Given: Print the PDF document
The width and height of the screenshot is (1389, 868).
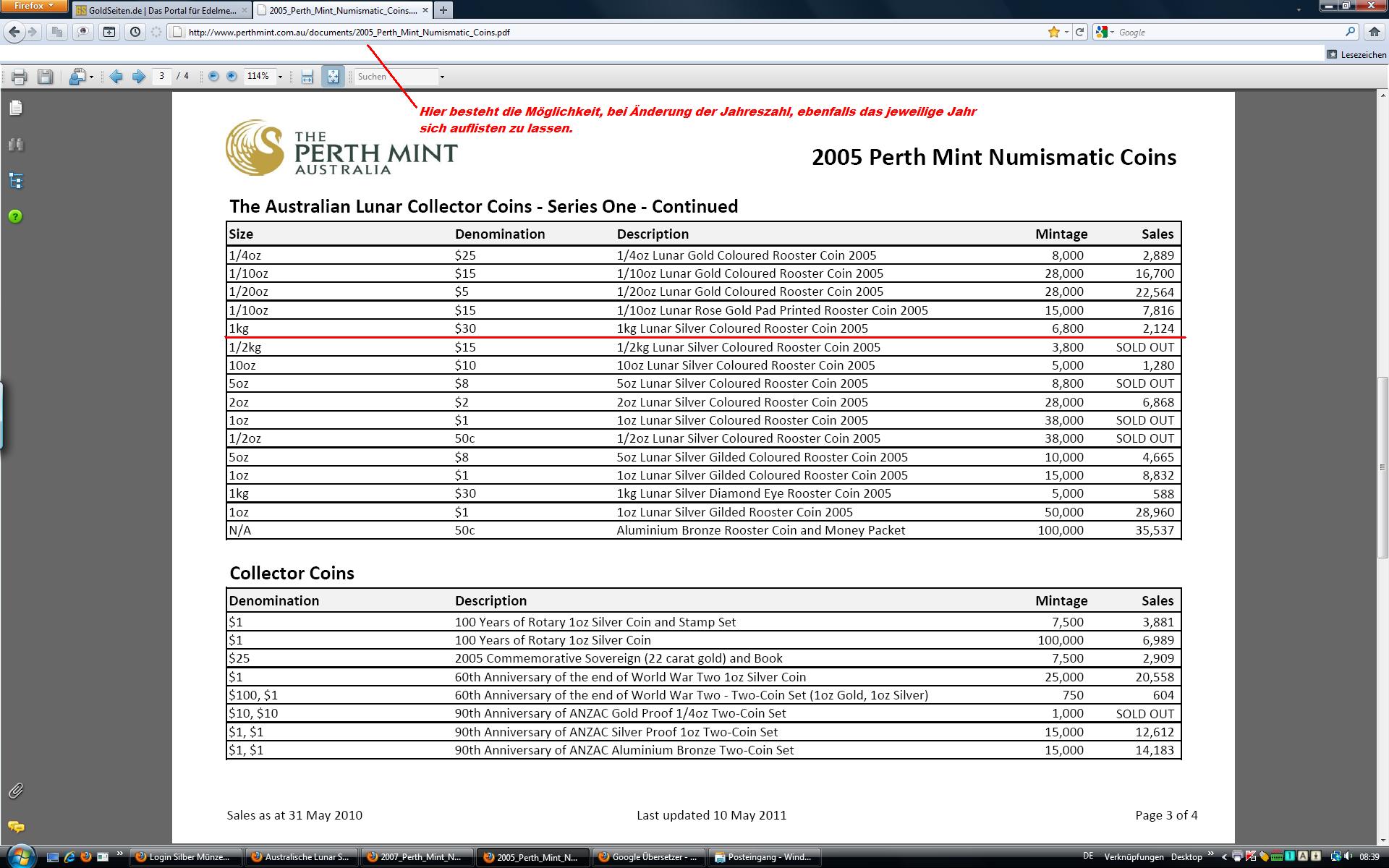Looking at the screenshot, I should tap(20, 77).
